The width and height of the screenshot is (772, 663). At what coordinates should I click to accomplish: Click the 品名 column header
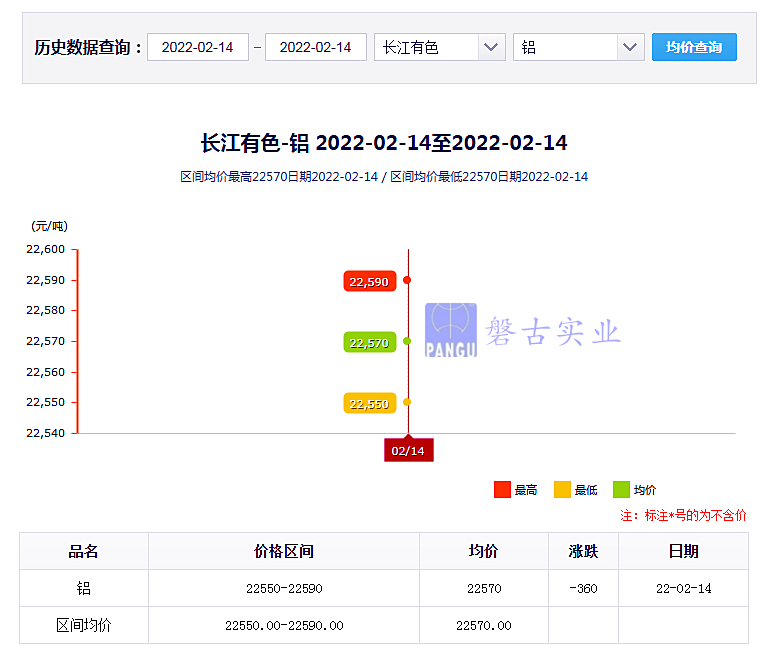[x=84, y=551]
